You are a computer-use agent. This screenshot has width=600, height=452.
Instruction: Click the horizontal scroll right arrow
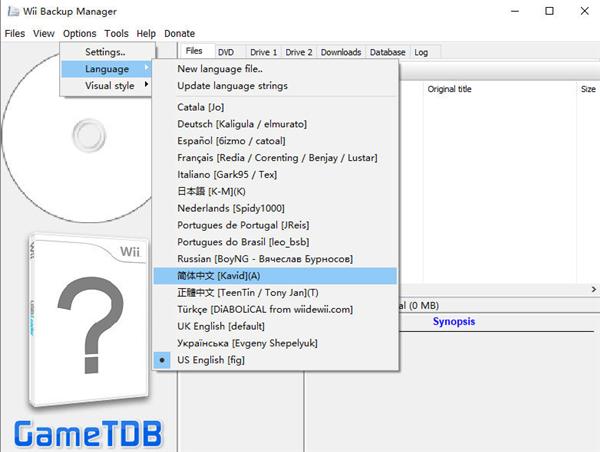[593, 289]
